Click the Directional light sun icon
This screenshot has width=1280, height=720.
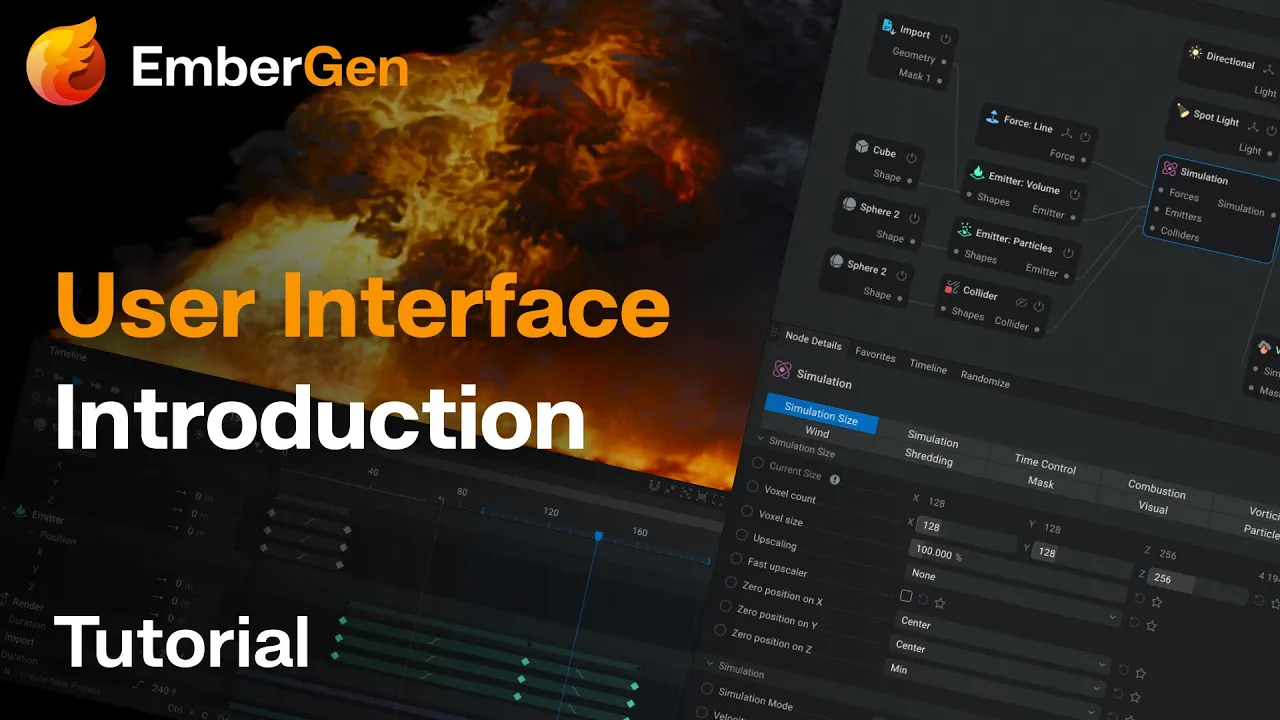click(x=1194, y=51)
